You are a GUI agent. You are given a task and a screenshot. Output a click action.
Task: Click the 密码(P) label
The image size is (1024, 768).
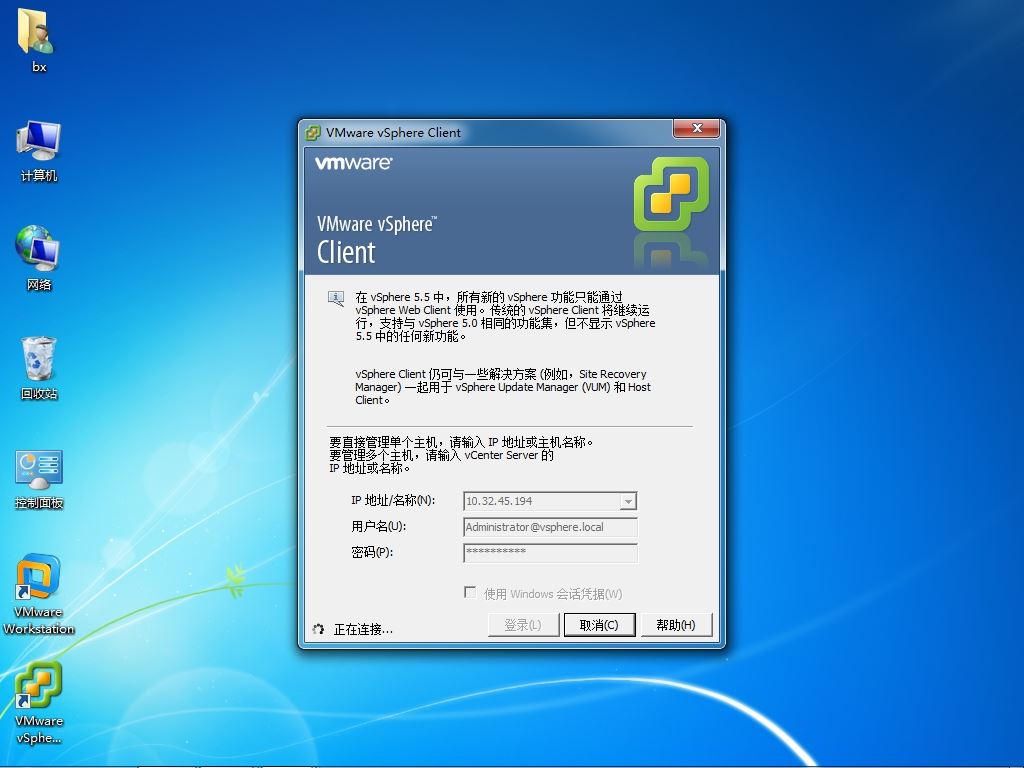coord(372,552)
